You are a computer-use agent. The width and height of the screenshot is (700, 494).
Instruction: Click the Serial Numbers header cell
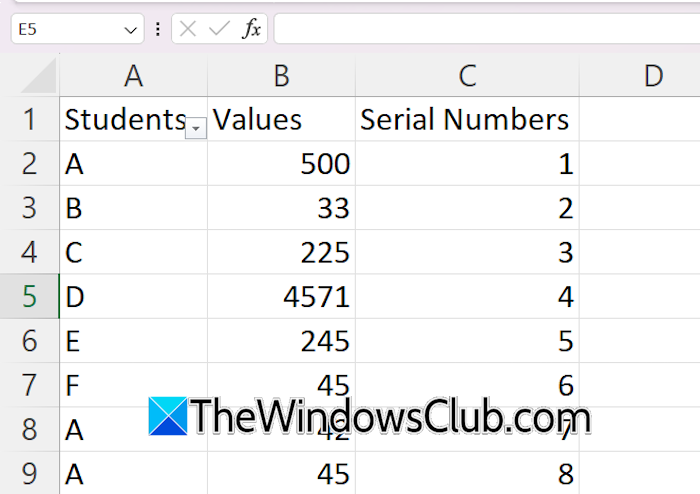click(467, 119)
